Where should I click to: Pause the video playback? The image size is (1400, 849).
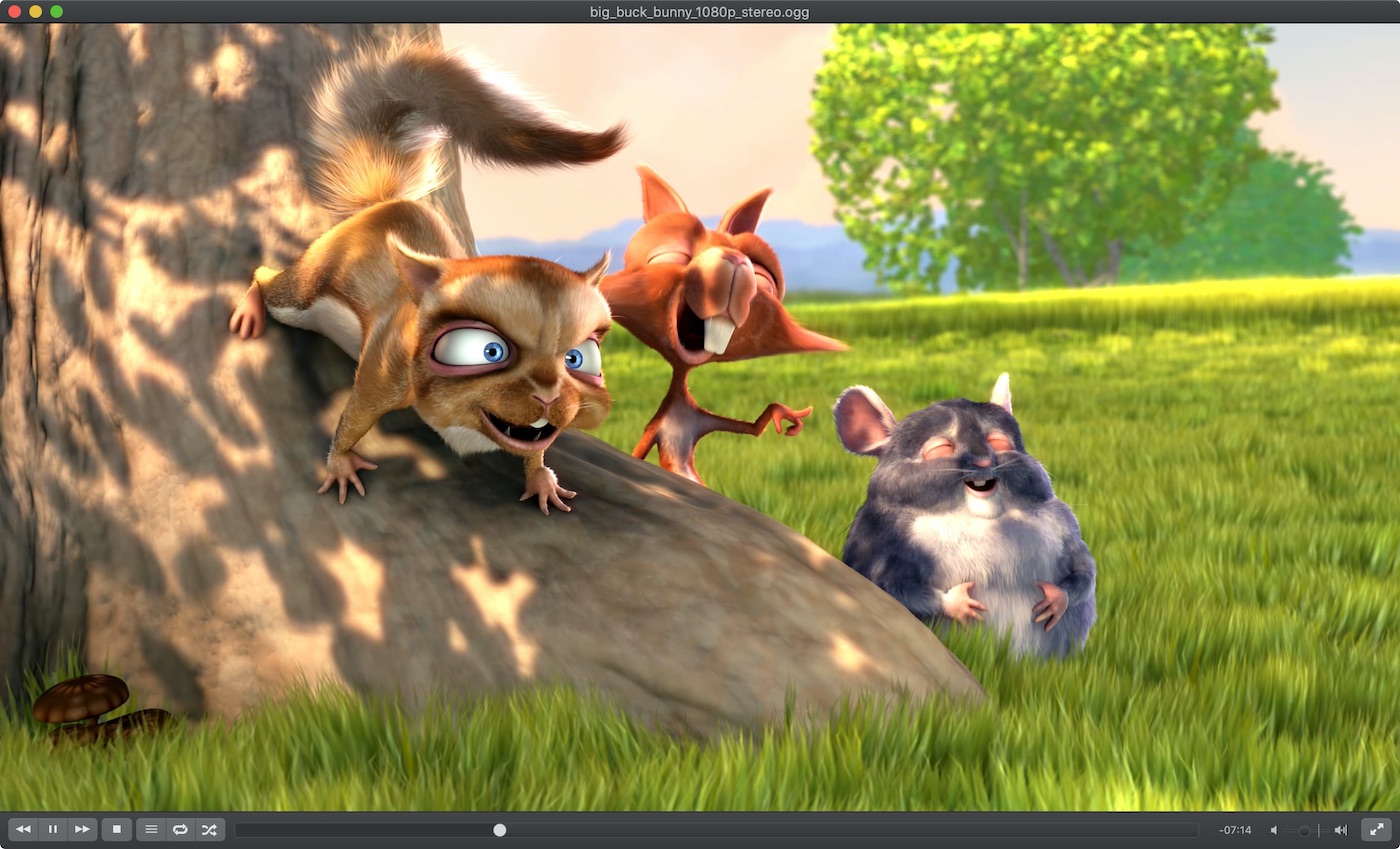(53, 830)
